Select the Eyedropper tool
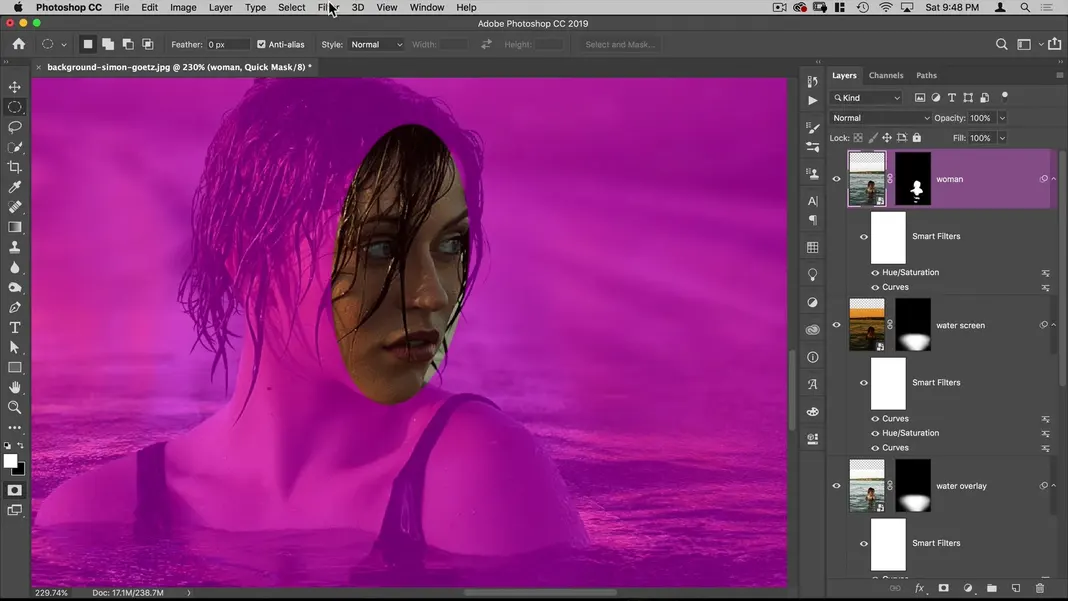The height and width of the screenshot is (601, 1068). (x=14, y=187)
